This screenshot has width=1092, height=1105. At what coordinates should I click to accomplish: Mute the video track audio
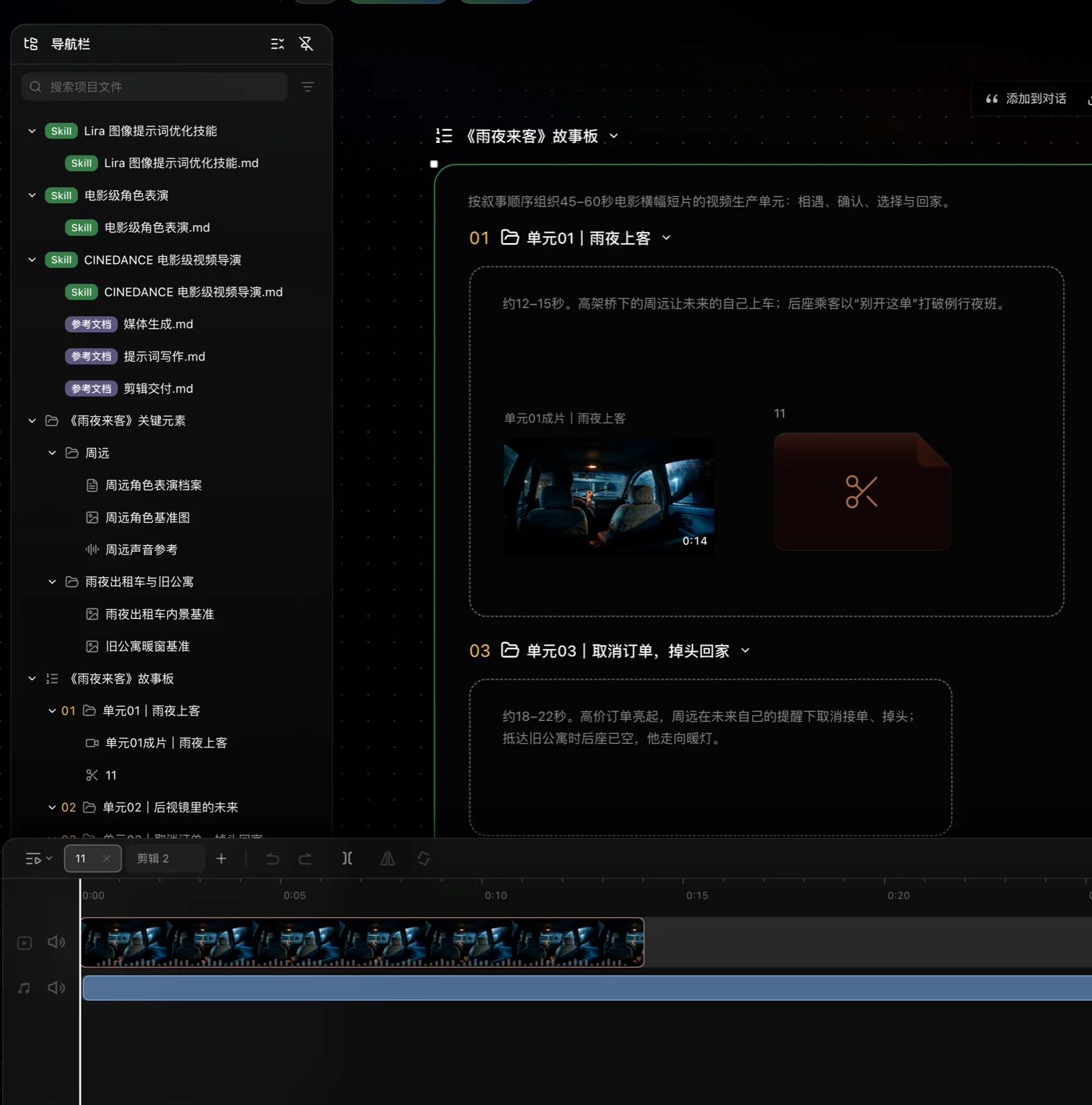click(57, 943)
